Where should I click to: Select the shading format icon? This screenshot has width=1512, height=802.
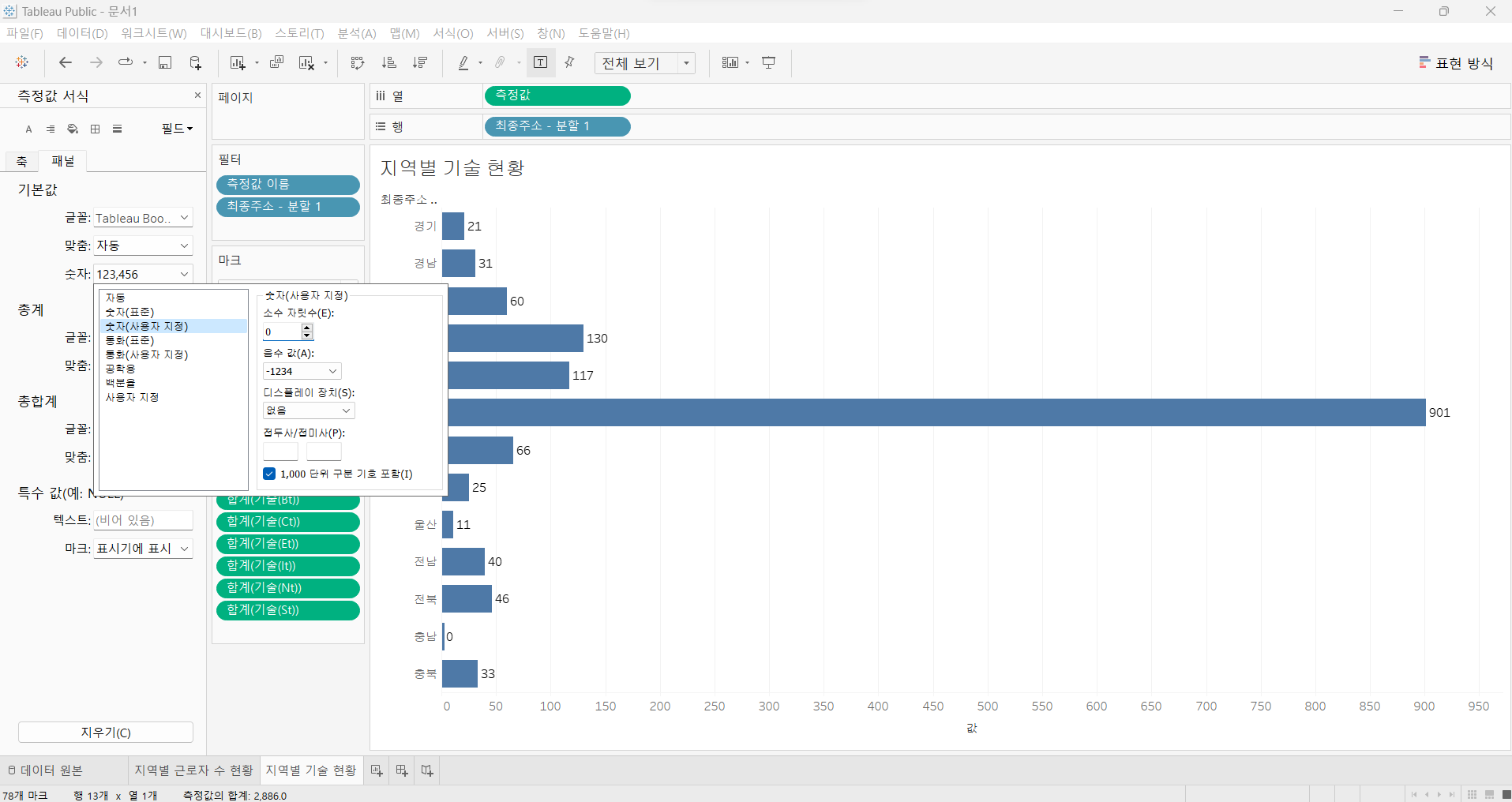click(x=73, y=129)
